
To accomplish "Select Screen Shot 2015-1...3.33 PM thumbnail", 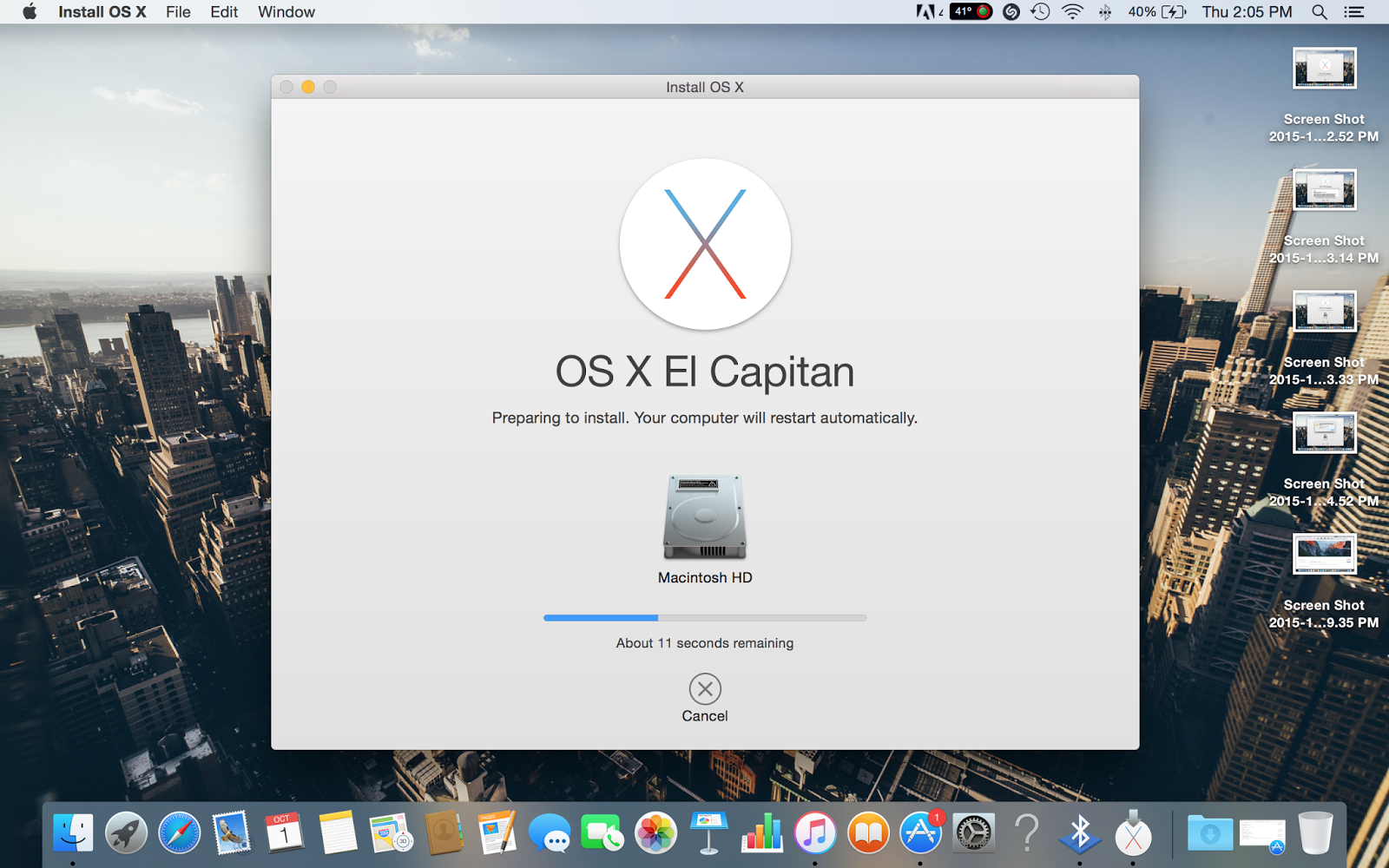I will (1325, 311).
